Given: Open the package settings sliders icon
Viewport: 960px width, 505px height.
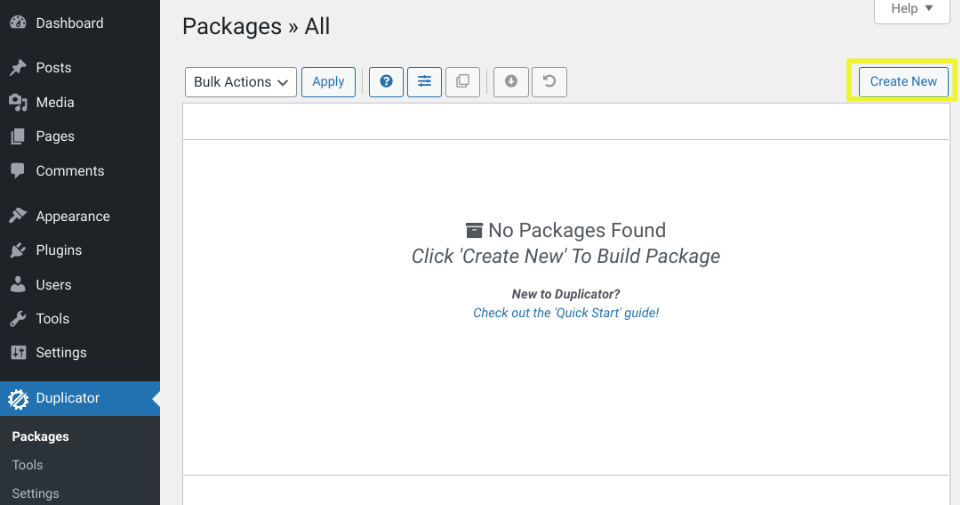Looking at the screenshot, I should [x=424, y=82].
